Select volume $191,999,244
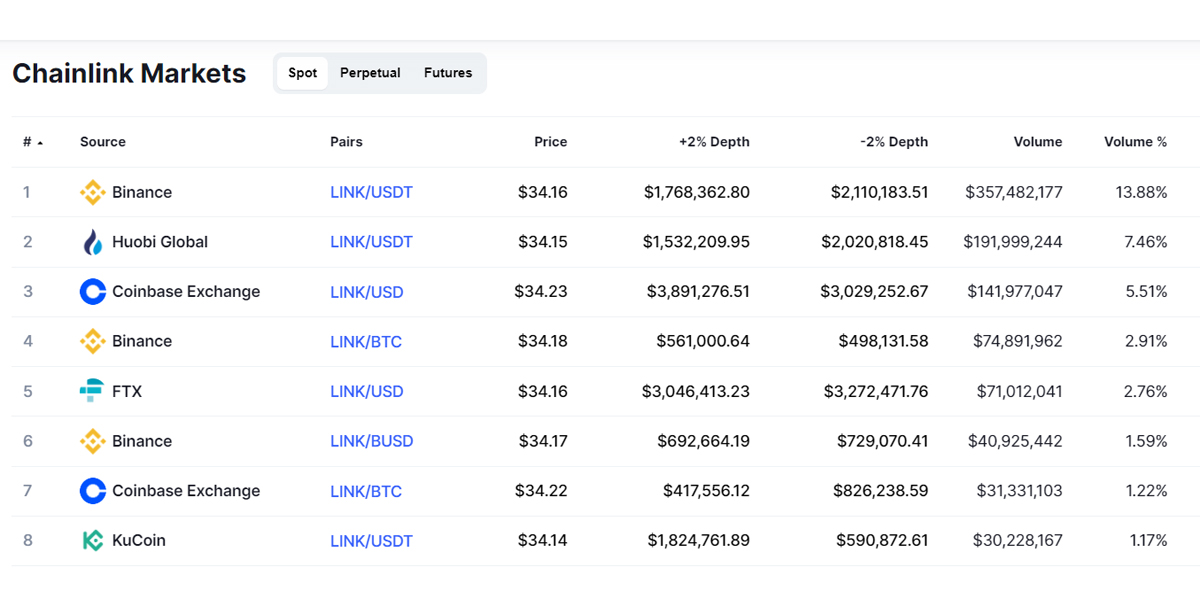The height and width of the screenshot is (600, 1200). (x=1013, y=242)
